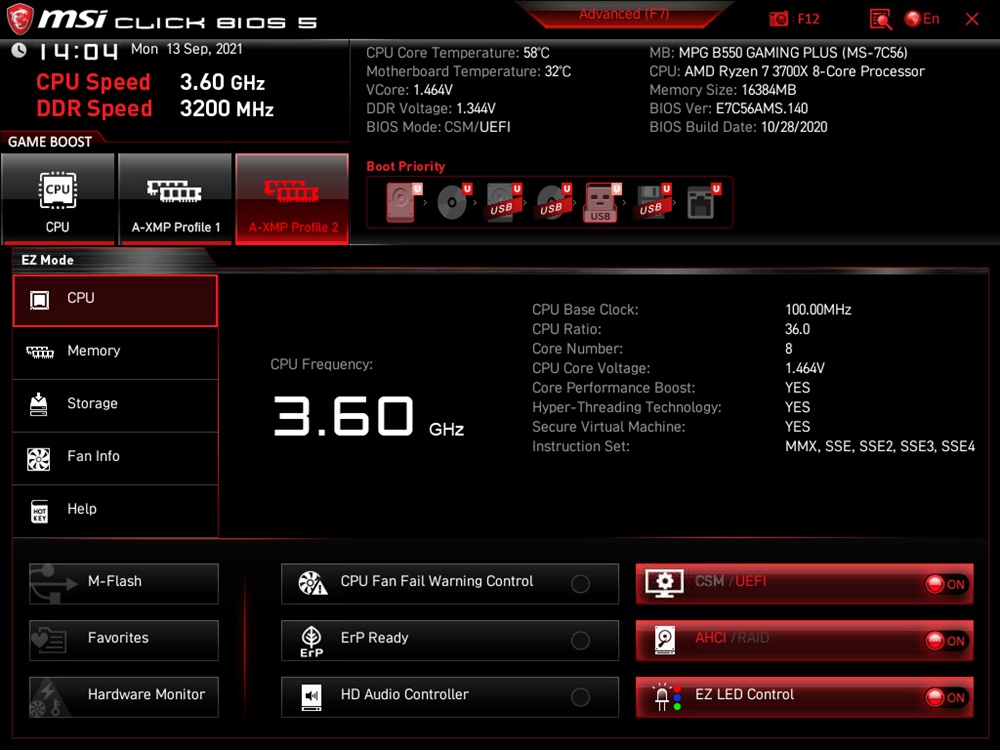Switch CSM / UEFI toggle
Screen dimensions: 1000x750
pos(804,584)
